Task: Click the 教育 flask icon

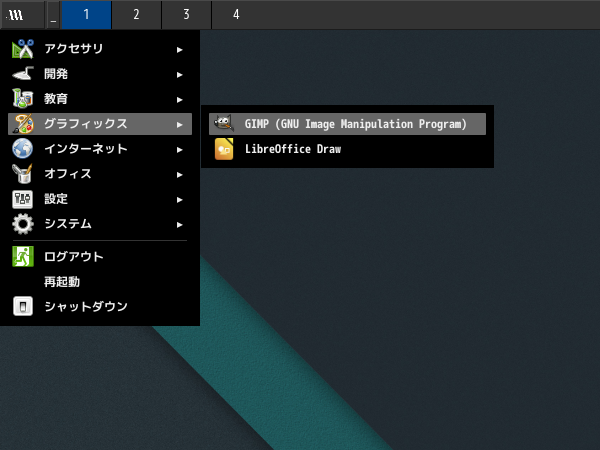Action: tap(23, 99)
